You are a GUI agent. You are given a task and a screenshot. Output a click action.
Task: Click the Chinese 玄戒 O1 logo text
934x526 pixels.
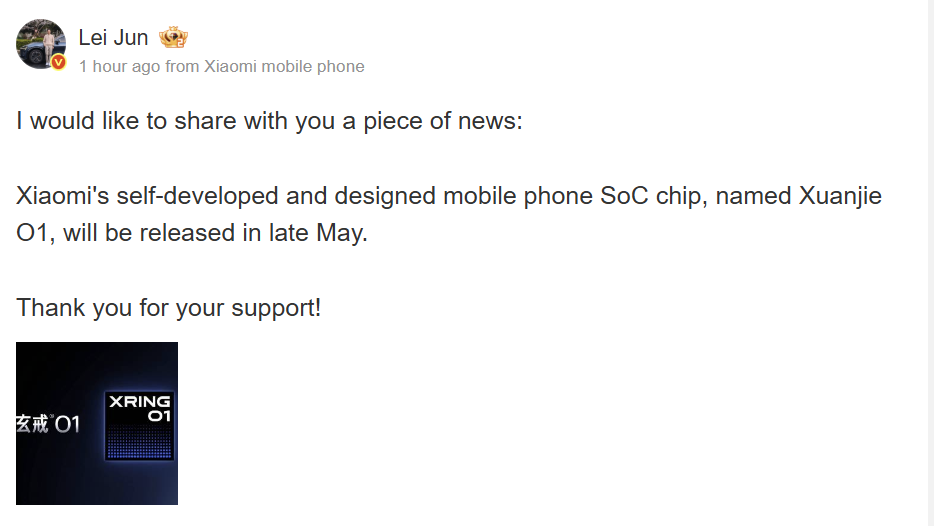pyautogui.click(x=48, y=424)
